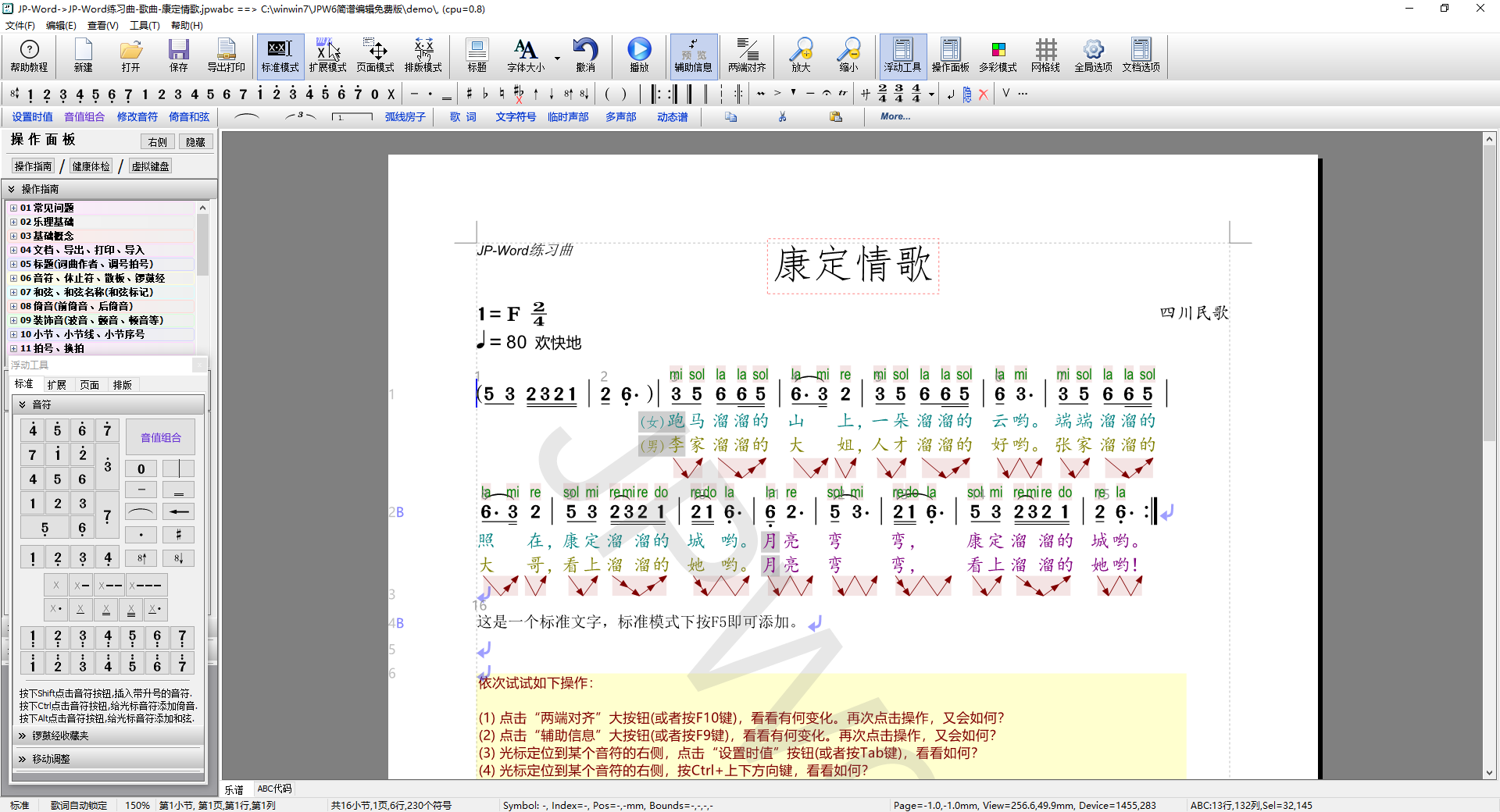
Task: Toggle the Floating Tools (浮动工具) panel
Action: [x=902, y=55]
